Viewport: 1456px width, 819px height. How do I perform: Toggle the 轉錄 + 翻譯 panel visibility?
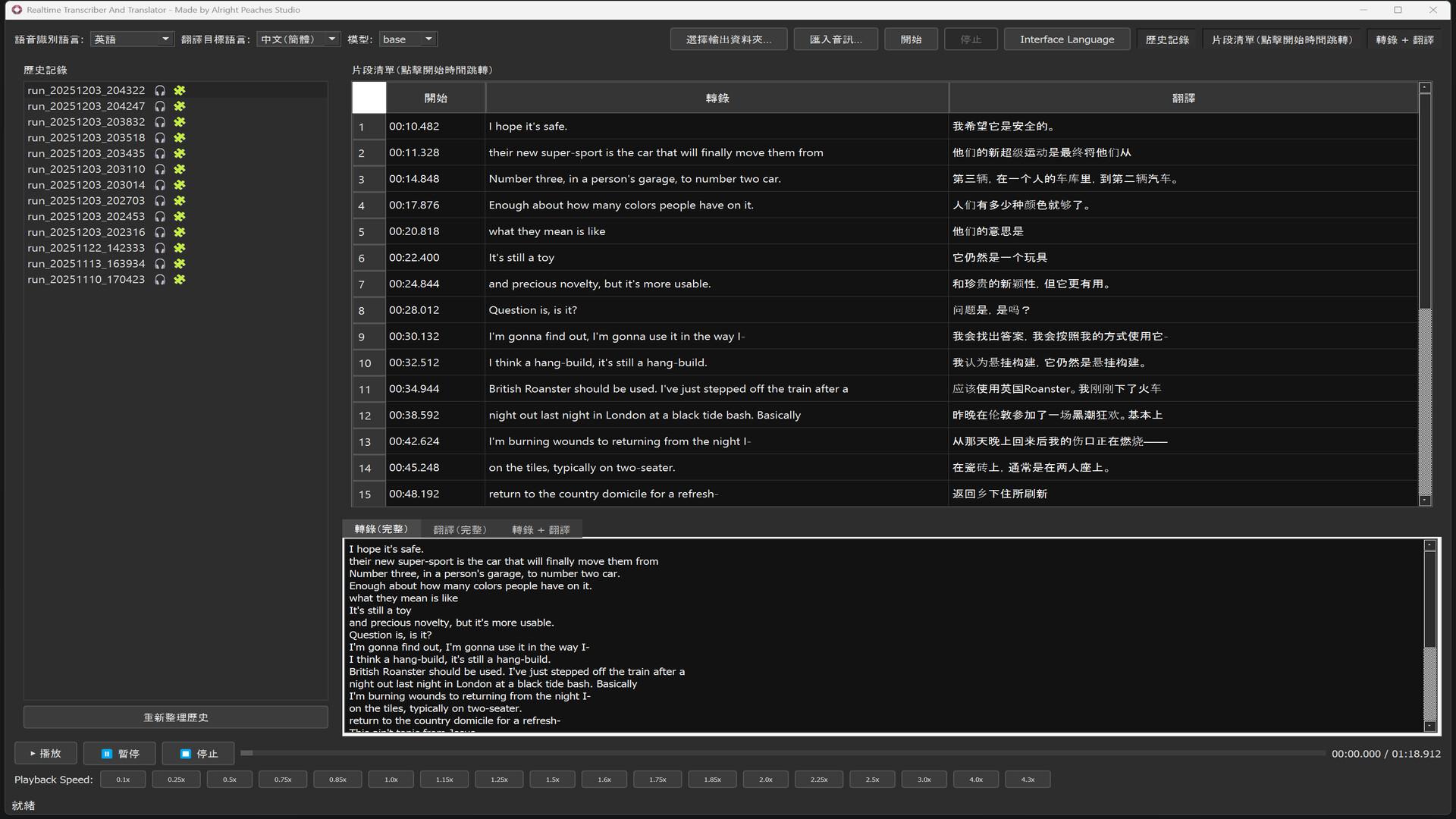coord(1405,39)
